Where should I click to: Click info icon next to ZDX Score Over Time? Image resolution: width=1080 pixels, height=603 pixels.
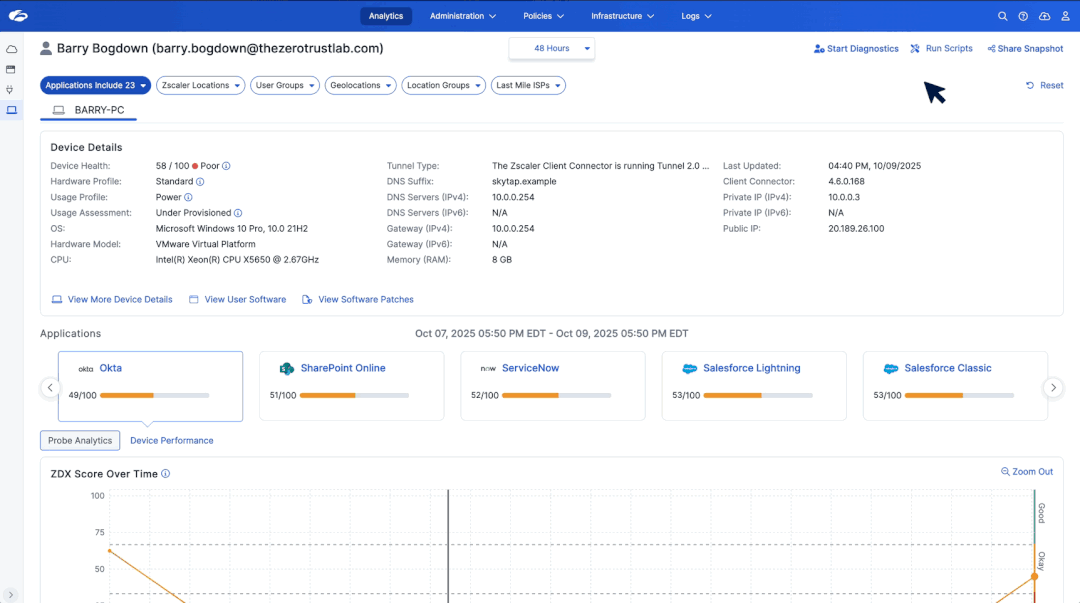pyautogui.click(x=166, y=474)
